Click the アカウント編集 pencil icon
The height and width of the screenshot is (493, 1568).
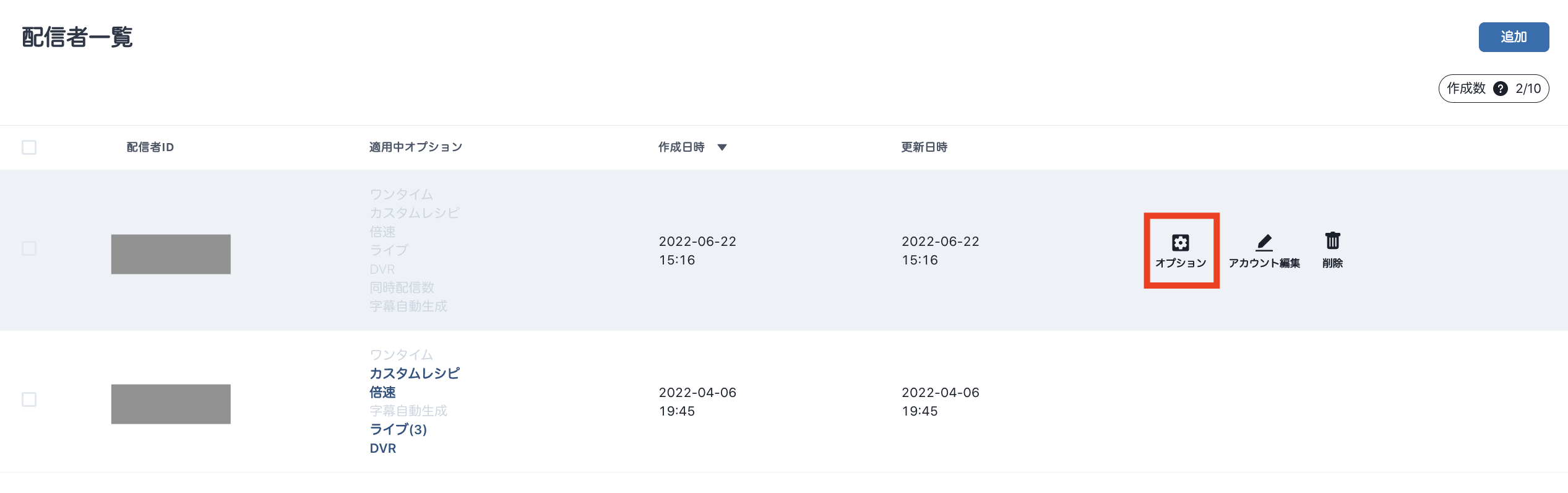point(1264,242)
